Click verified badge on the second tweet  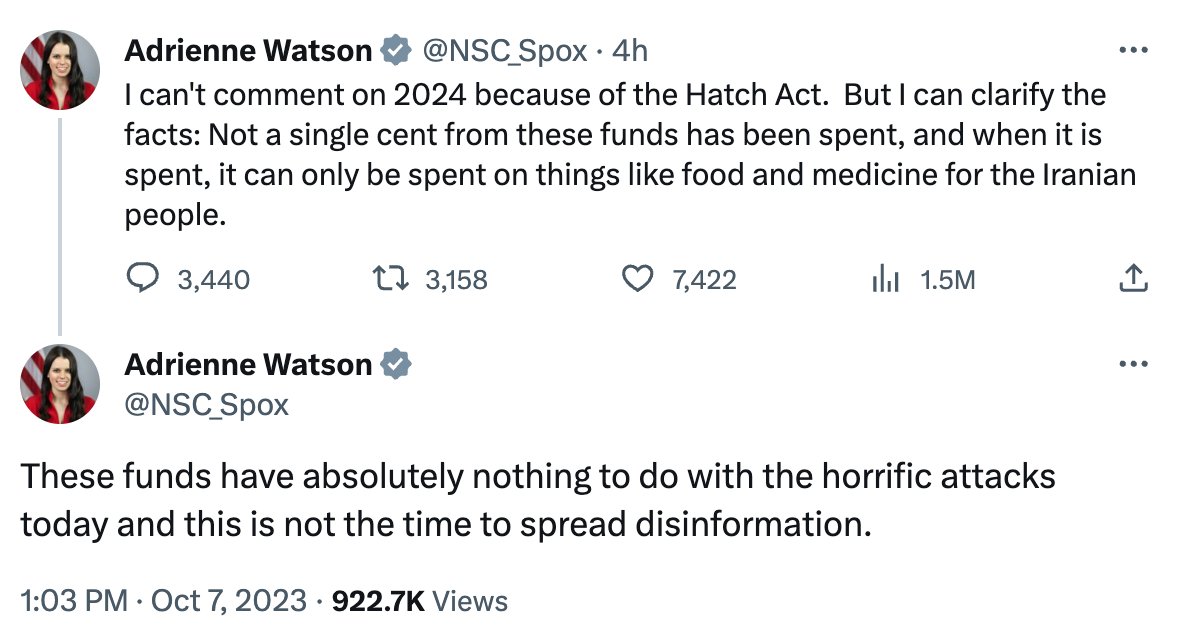[396, 364]
